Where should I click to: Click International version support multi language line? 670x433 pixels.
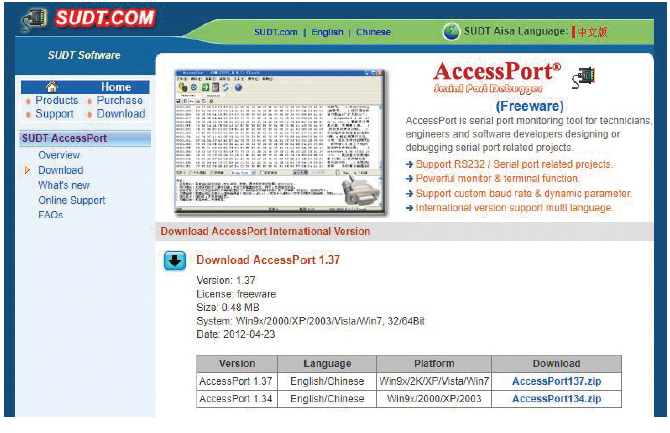pyautogui.click(x=514, y=208)
